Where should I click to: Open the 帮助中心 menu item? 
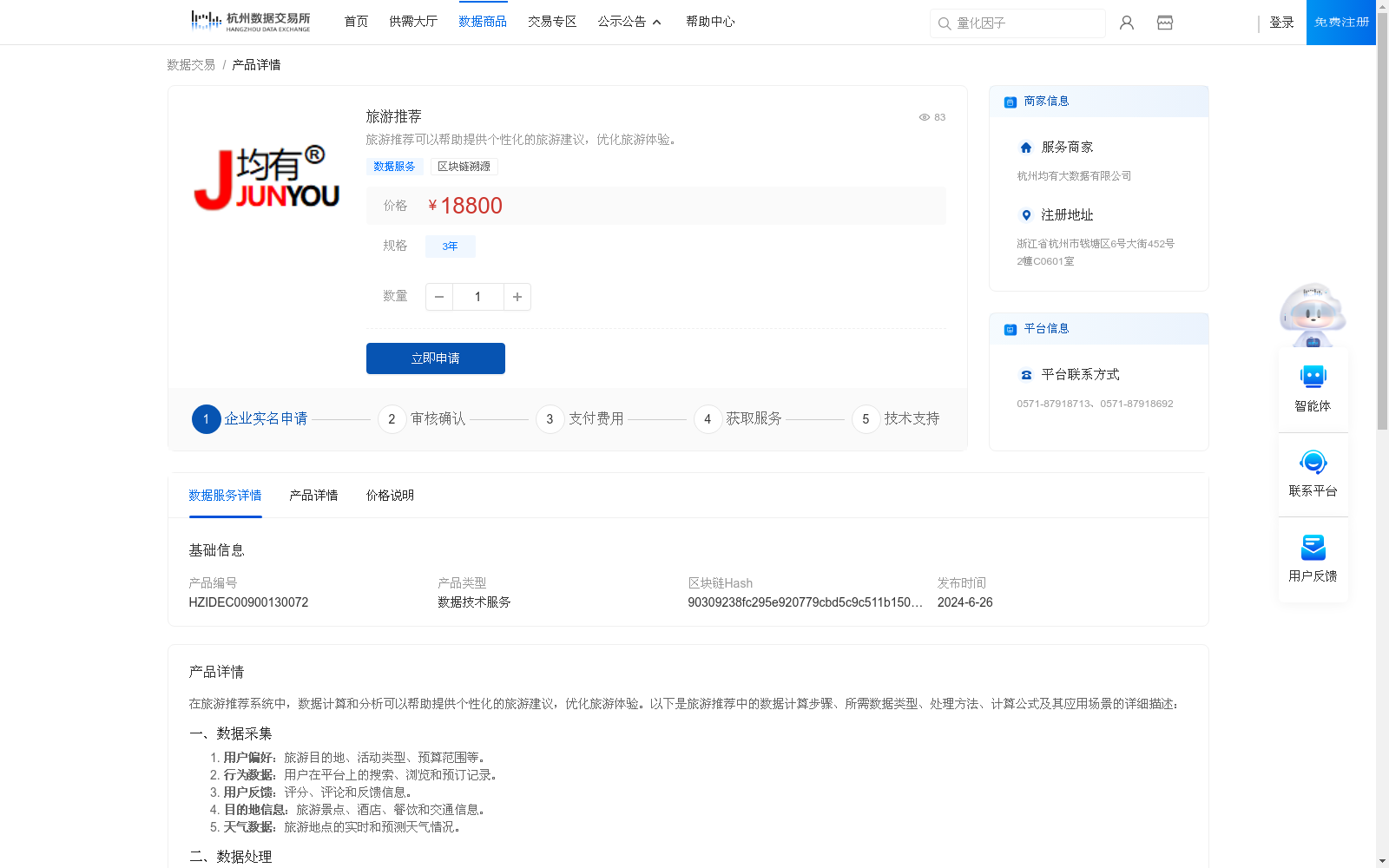click(x=710, y=22)
